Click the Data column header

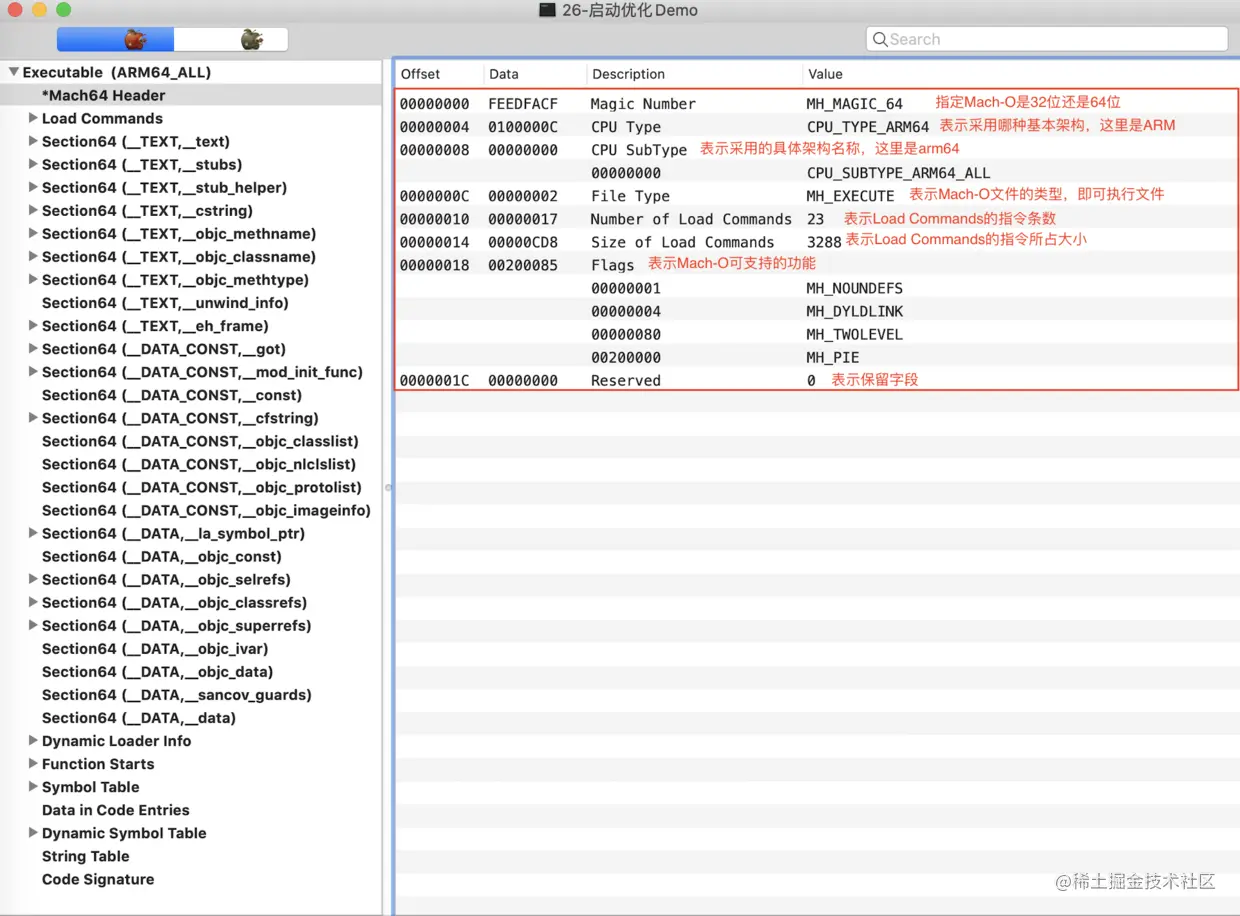point(535,74)
